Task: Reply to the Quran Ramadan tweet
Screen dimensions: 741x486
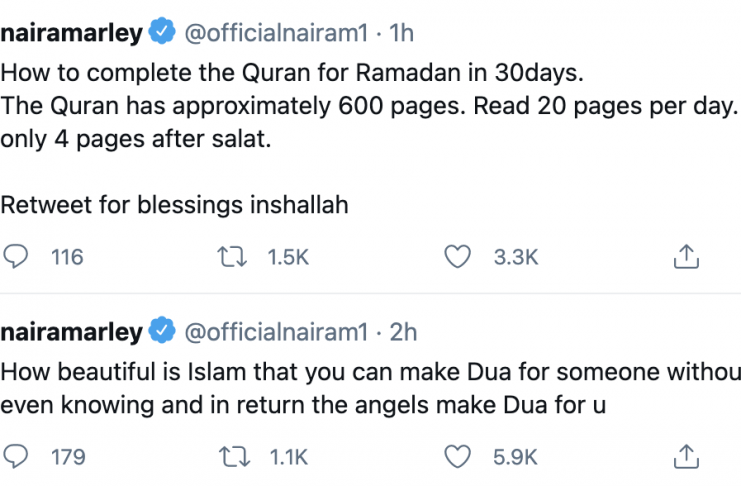Action: pos(17,257)
